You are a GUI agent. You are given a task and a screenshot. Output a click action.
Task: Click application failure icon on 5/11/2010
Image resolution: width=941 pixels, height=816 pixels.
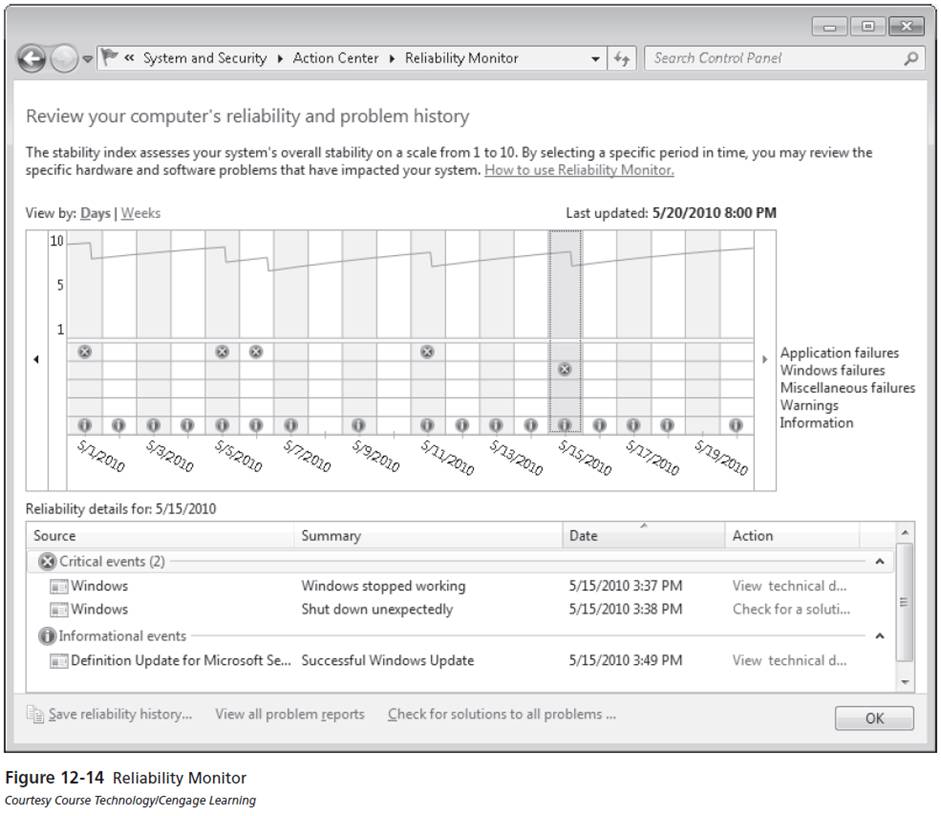click(x=427, y=352)
